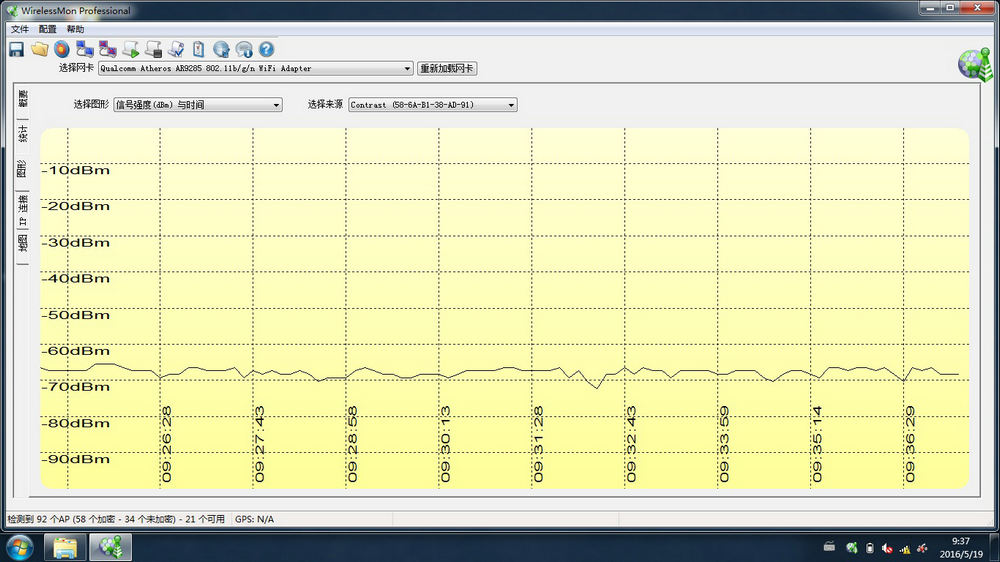Click the green-arrow start logging toolbar icon

(130, 49)
